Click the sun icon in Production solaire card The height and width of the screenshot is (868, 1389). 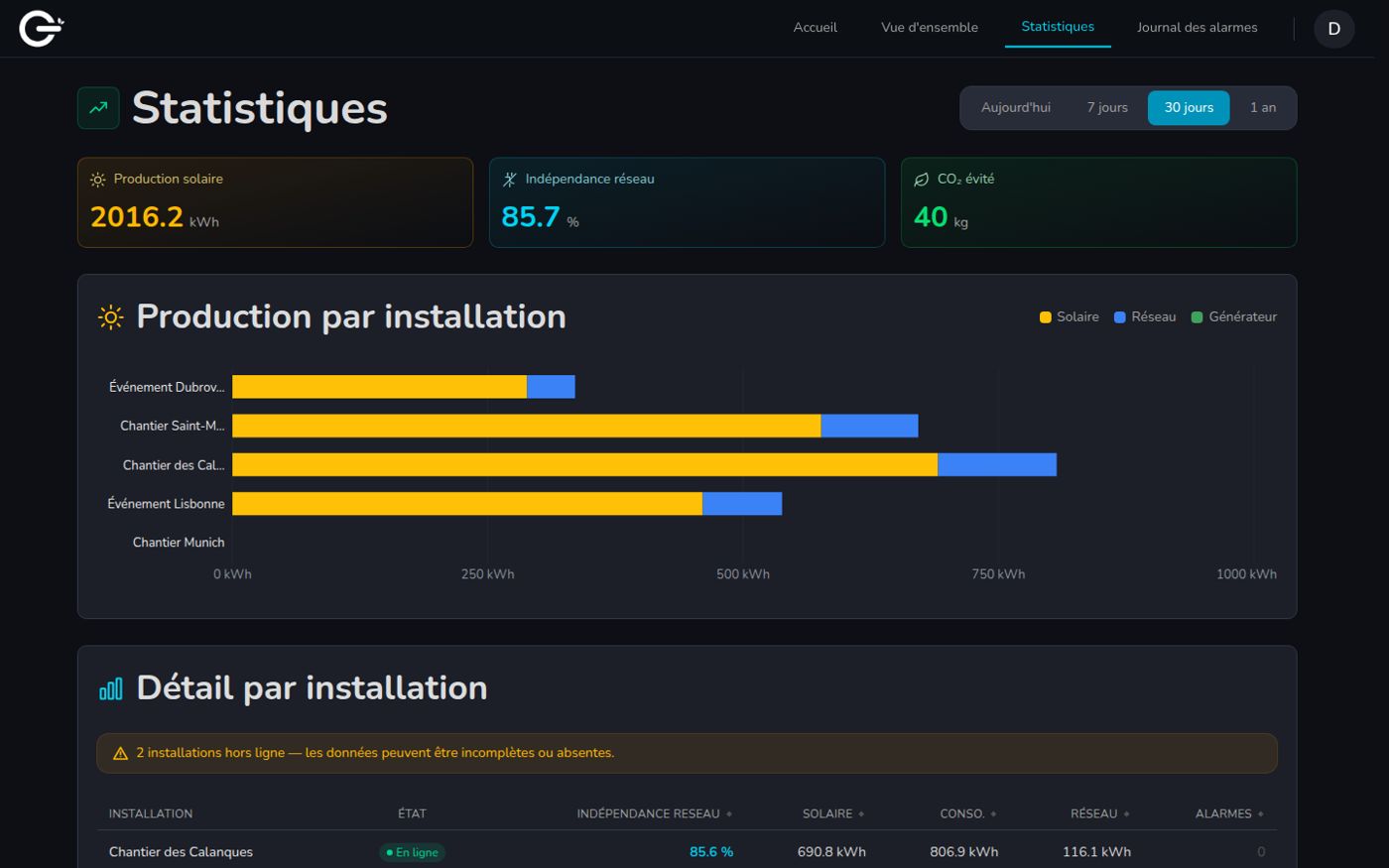coord(98,180)
